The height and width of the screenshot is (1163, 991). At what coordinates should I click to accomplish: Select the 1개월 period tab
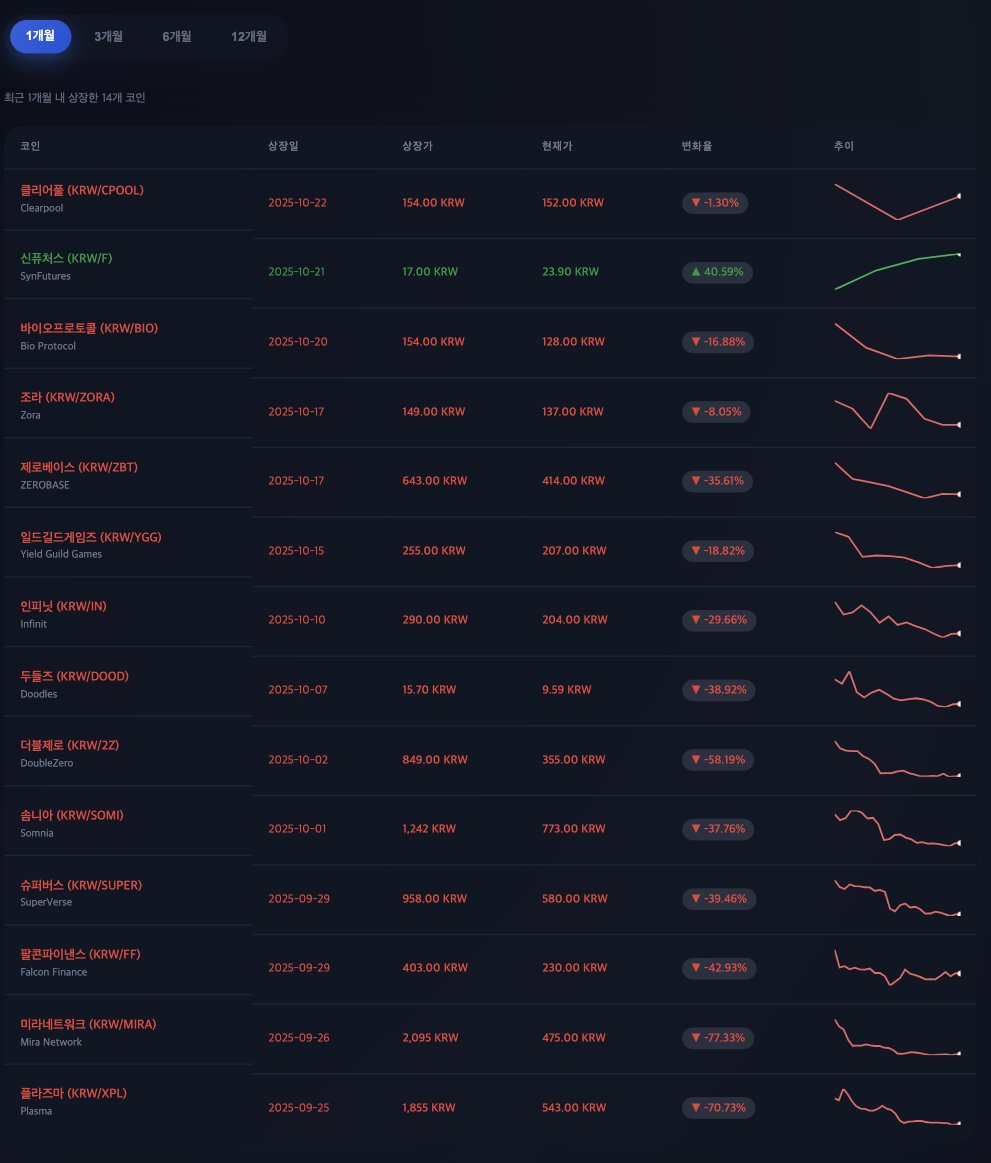[x=40, y=36]
